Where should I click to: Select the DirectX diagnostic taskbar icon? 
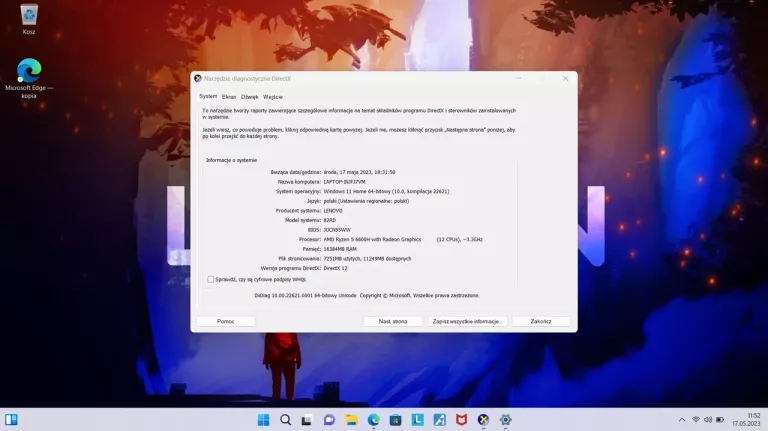483,420
